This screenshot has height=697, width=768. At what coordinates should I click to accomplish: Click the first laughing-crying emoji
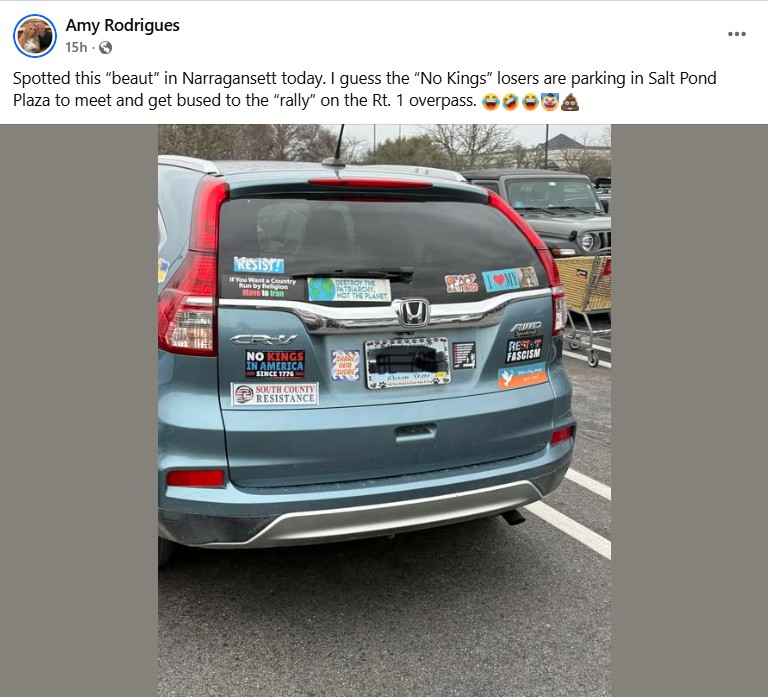(x=490, y=102)
